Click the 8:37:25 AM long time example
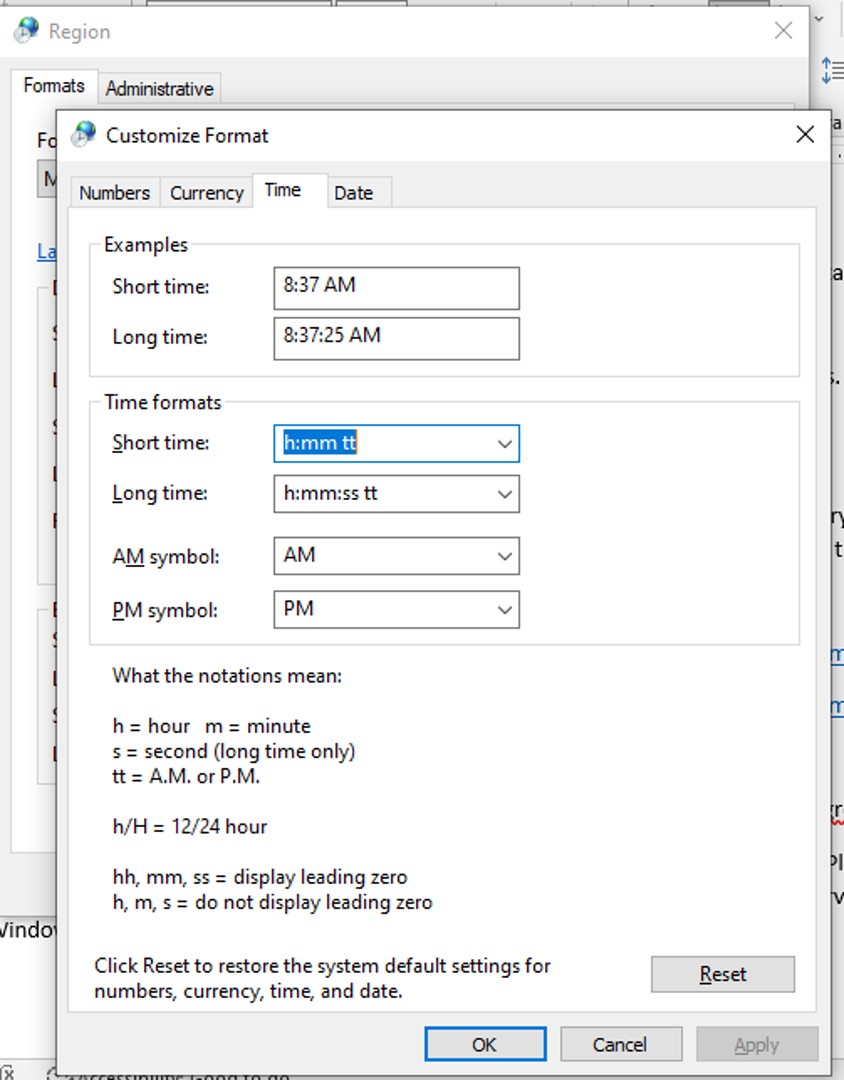 (x=396, y=338)
